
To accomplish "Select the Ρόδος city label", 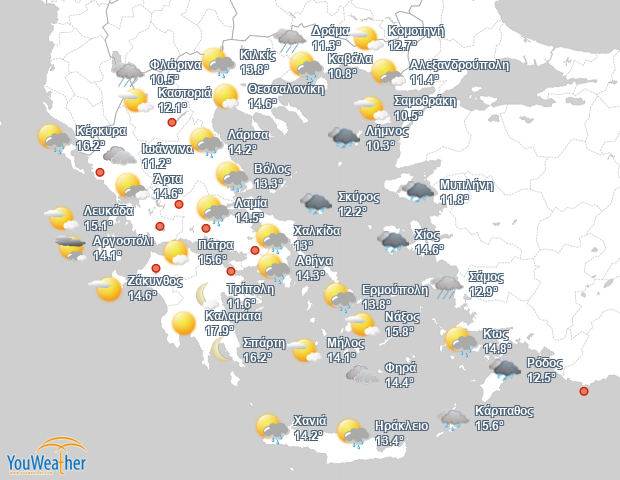I will pyautogui.click(x=544, y=363).
